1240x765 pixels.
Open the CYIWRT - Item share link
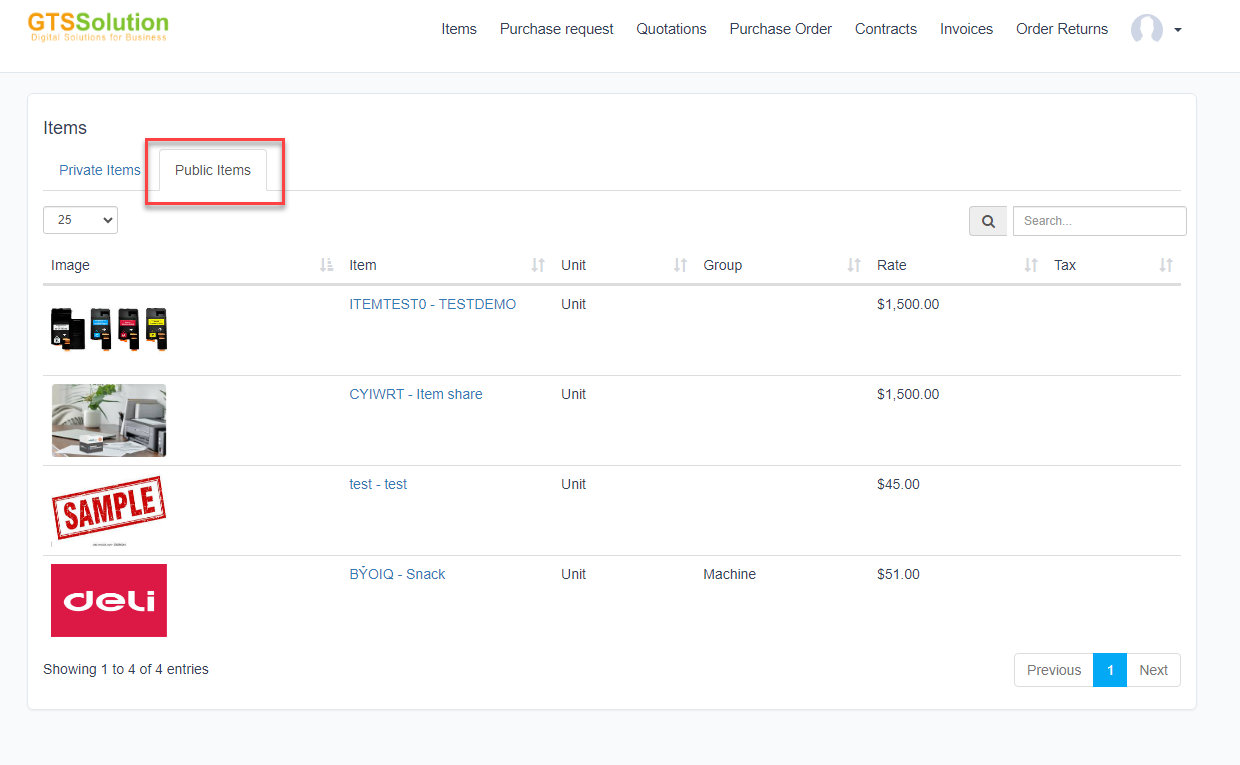(415, 394)
